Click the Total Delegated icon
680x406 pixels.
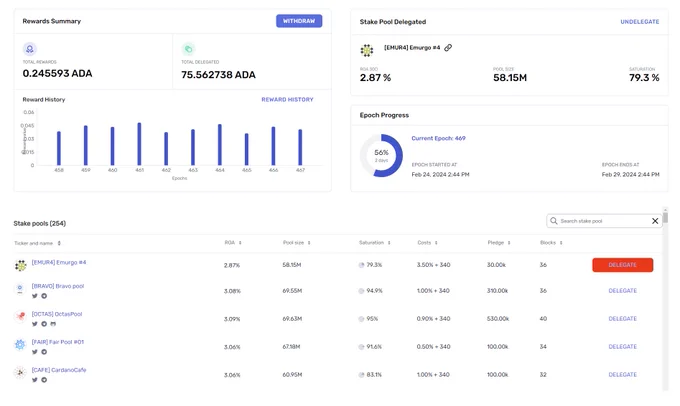click(188, 49)
